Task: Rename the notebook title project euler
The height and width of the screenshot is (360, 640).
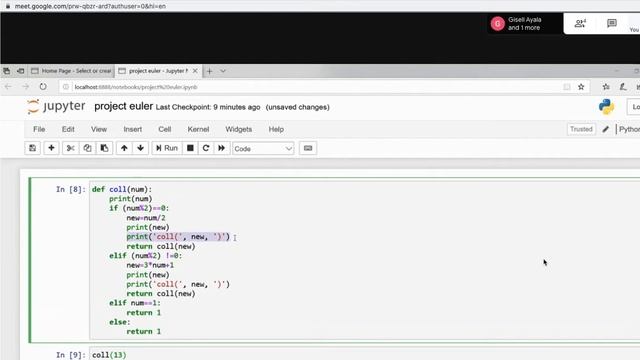Action: tap(123, 107)
